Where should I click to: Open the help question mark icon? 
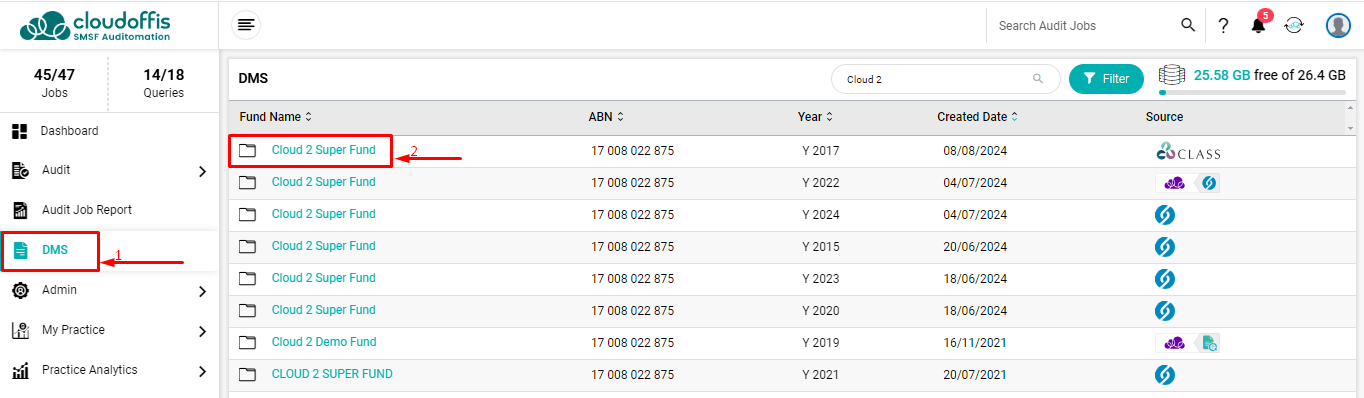click(1223, 26)
